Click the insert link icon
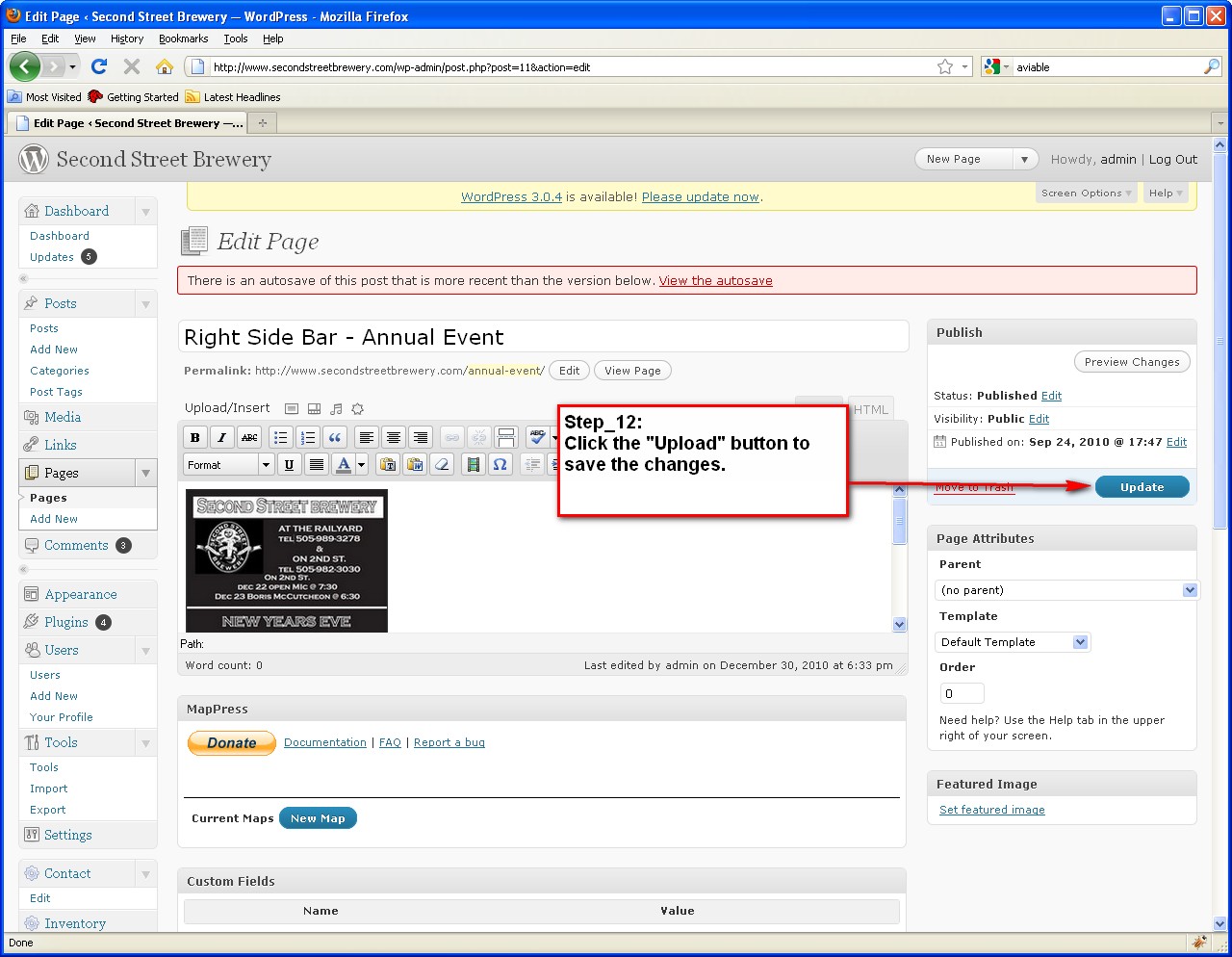Viewport: 1232px width, 957px height. pos(451,437)
